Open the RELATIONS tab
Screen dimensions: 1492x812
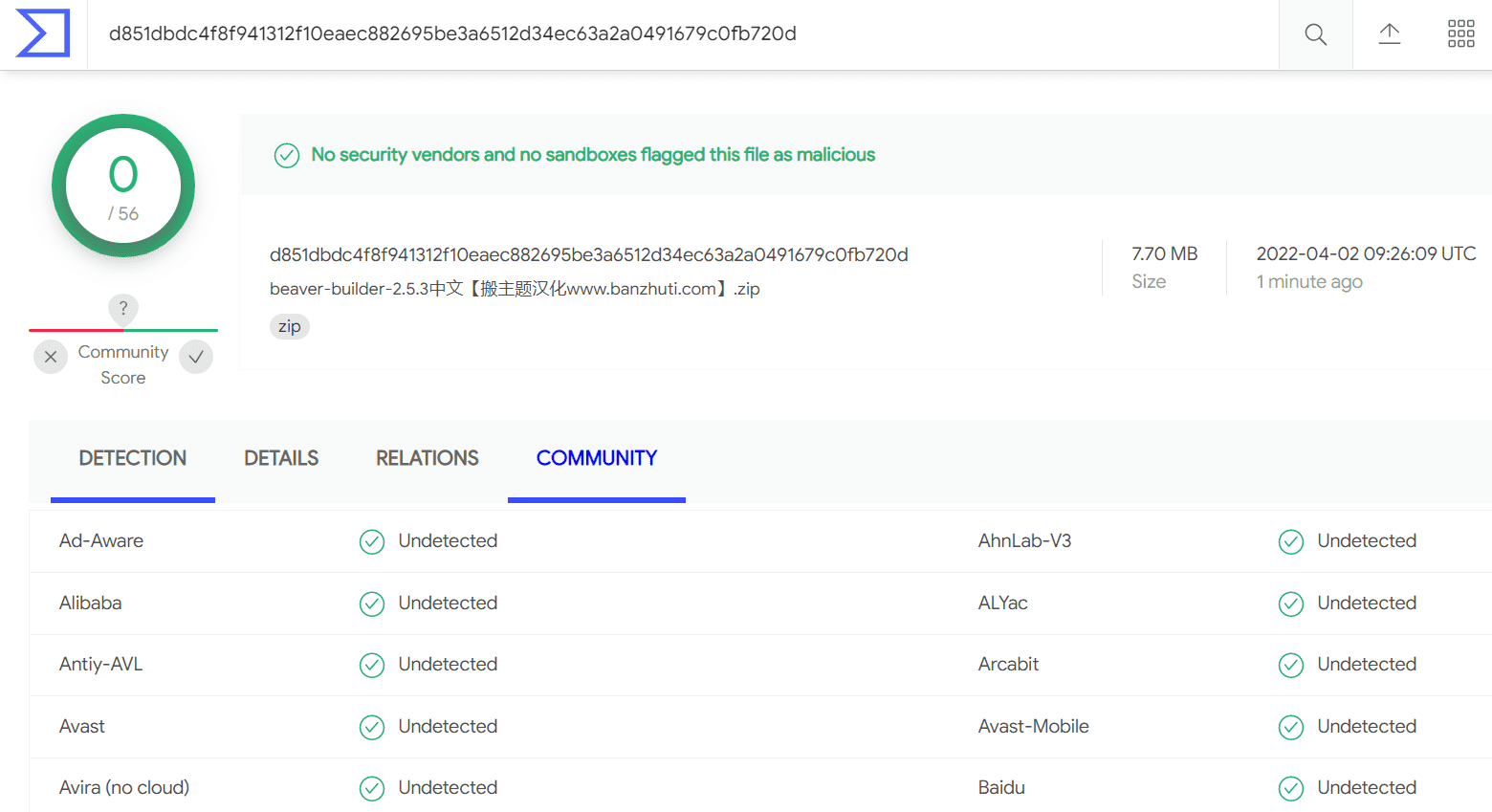(x=428, y=459)
